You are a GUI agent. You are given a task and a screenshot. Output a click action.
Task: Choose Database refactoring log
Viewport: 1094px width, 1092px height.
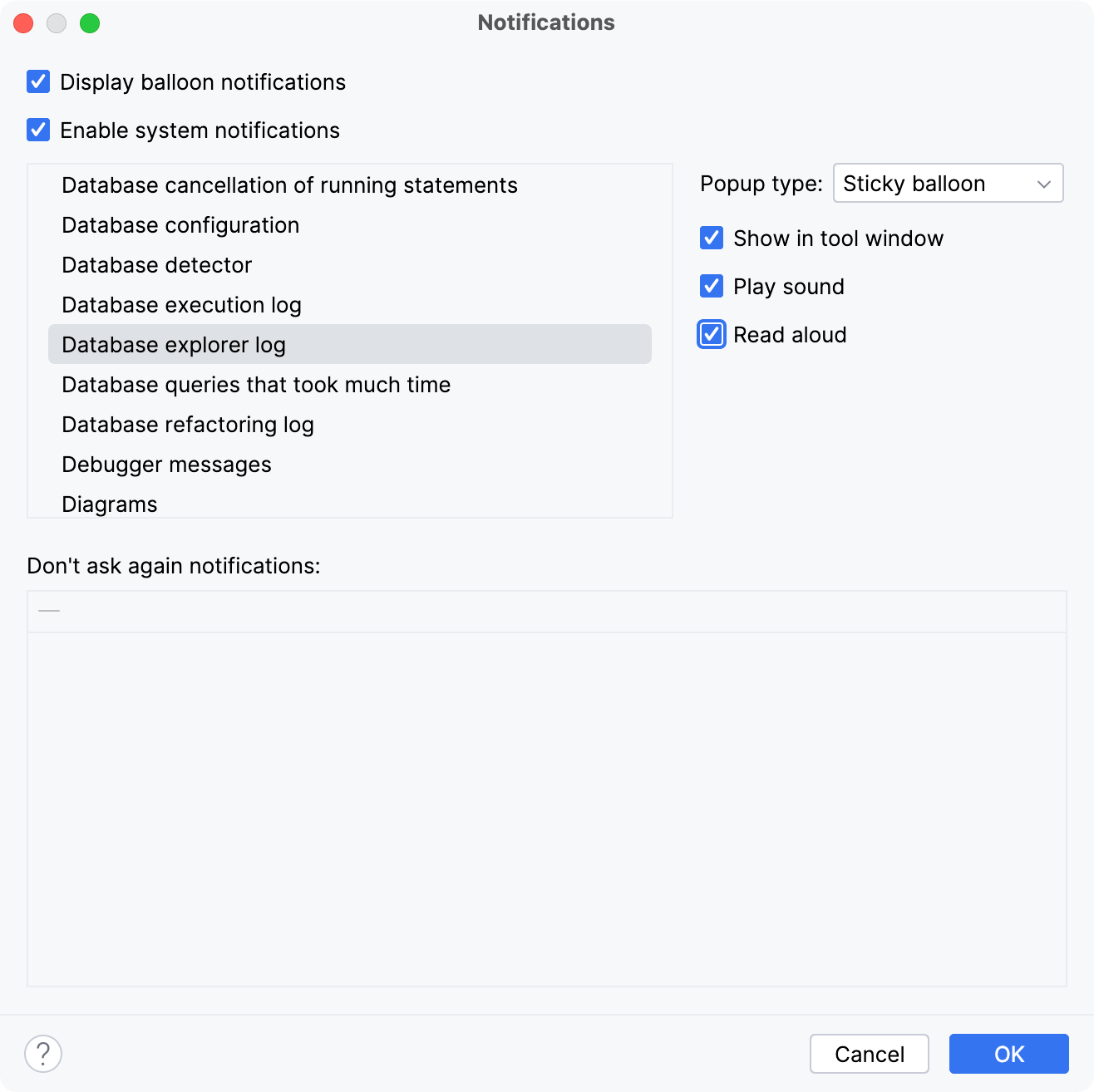pyautogui.click(x=188, y=424)
